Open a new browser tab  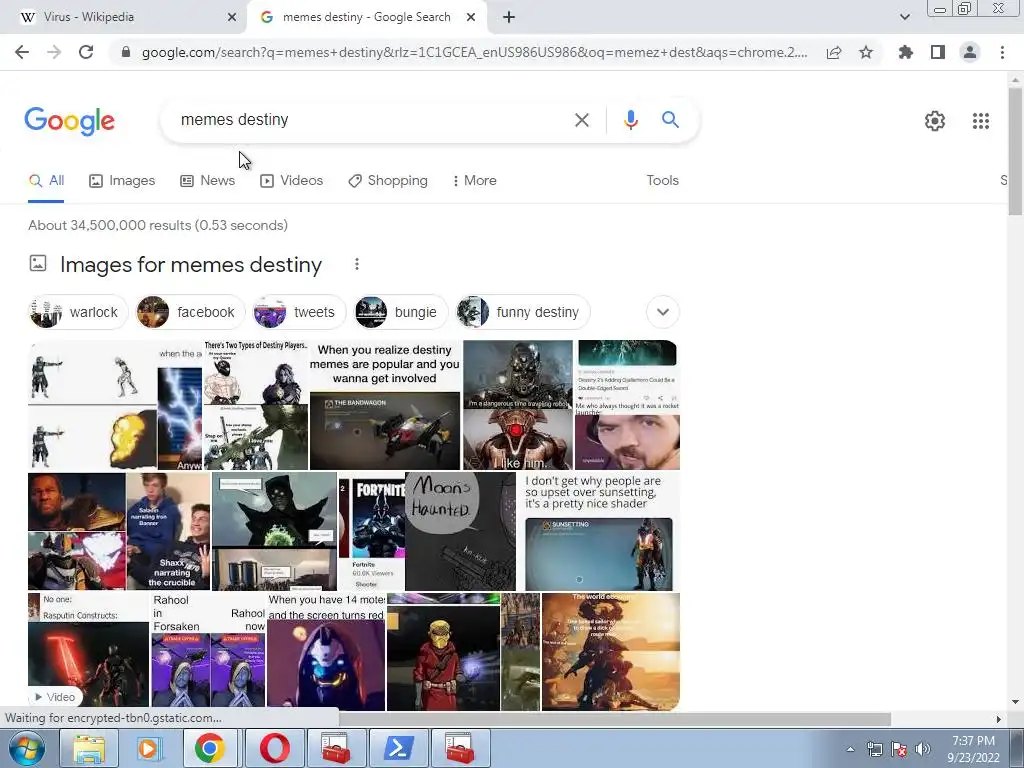coord(509,17)
